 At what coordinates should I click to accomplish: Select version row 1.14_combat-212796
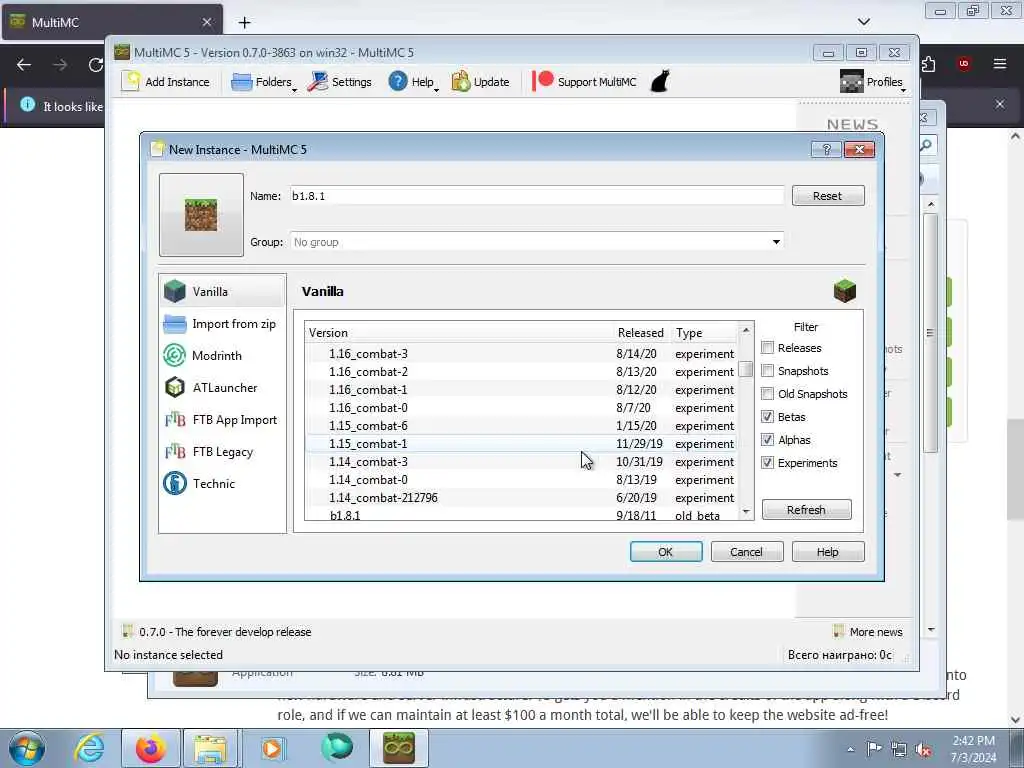click(x=522, y=498)
